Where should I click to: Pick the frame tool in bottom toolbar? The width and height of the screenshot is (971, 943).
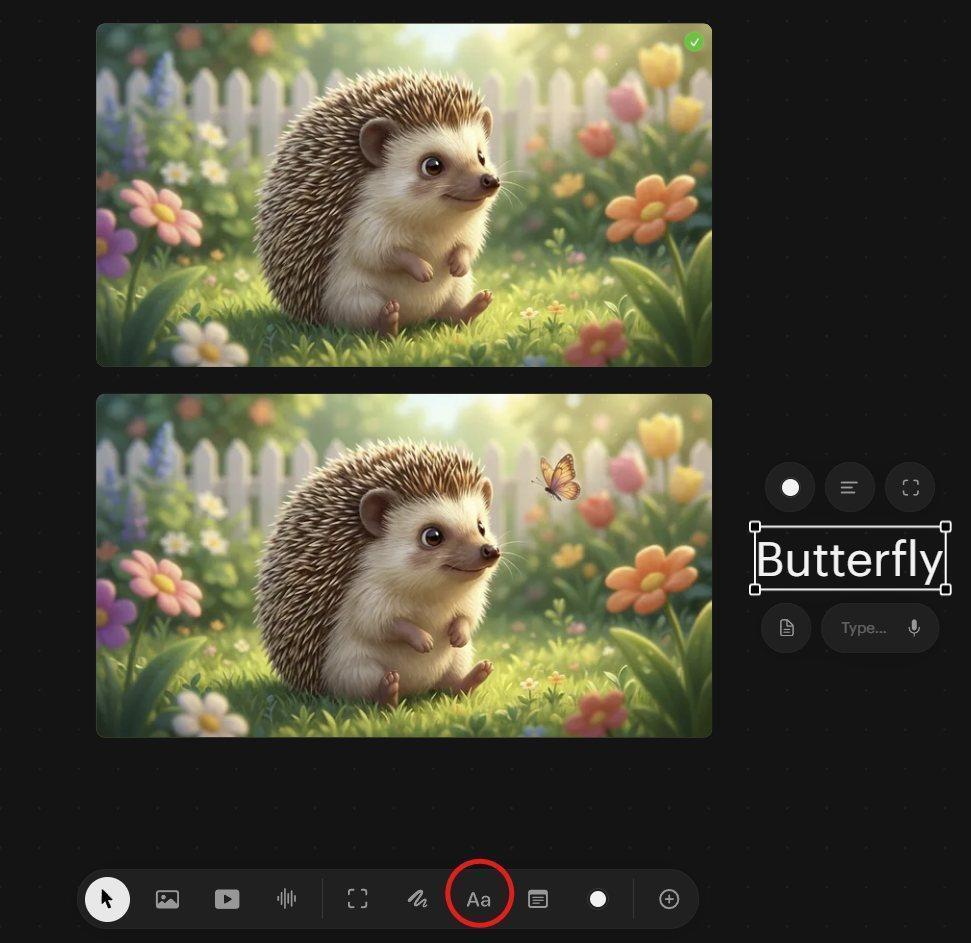[x=357, y=898]
